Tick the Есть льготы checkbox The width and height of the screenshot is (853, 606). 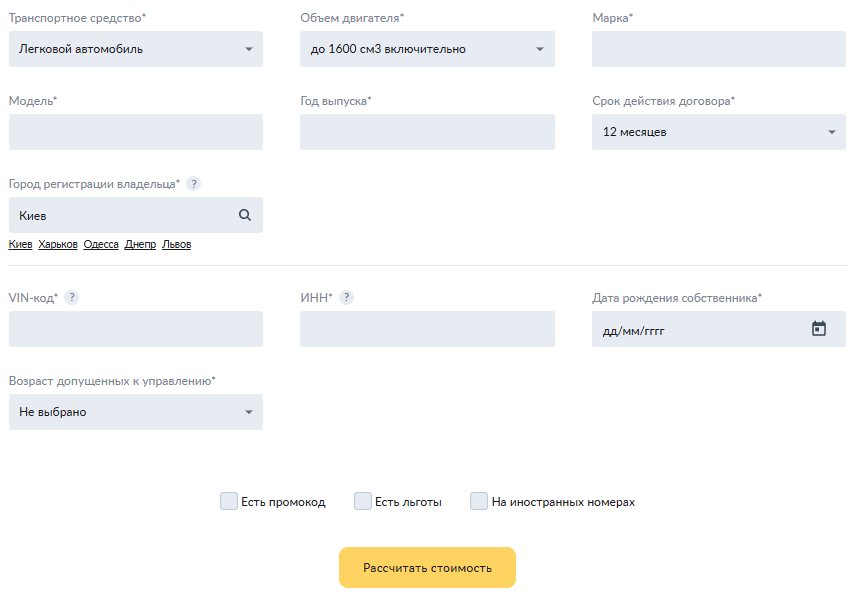click(363, 501)
